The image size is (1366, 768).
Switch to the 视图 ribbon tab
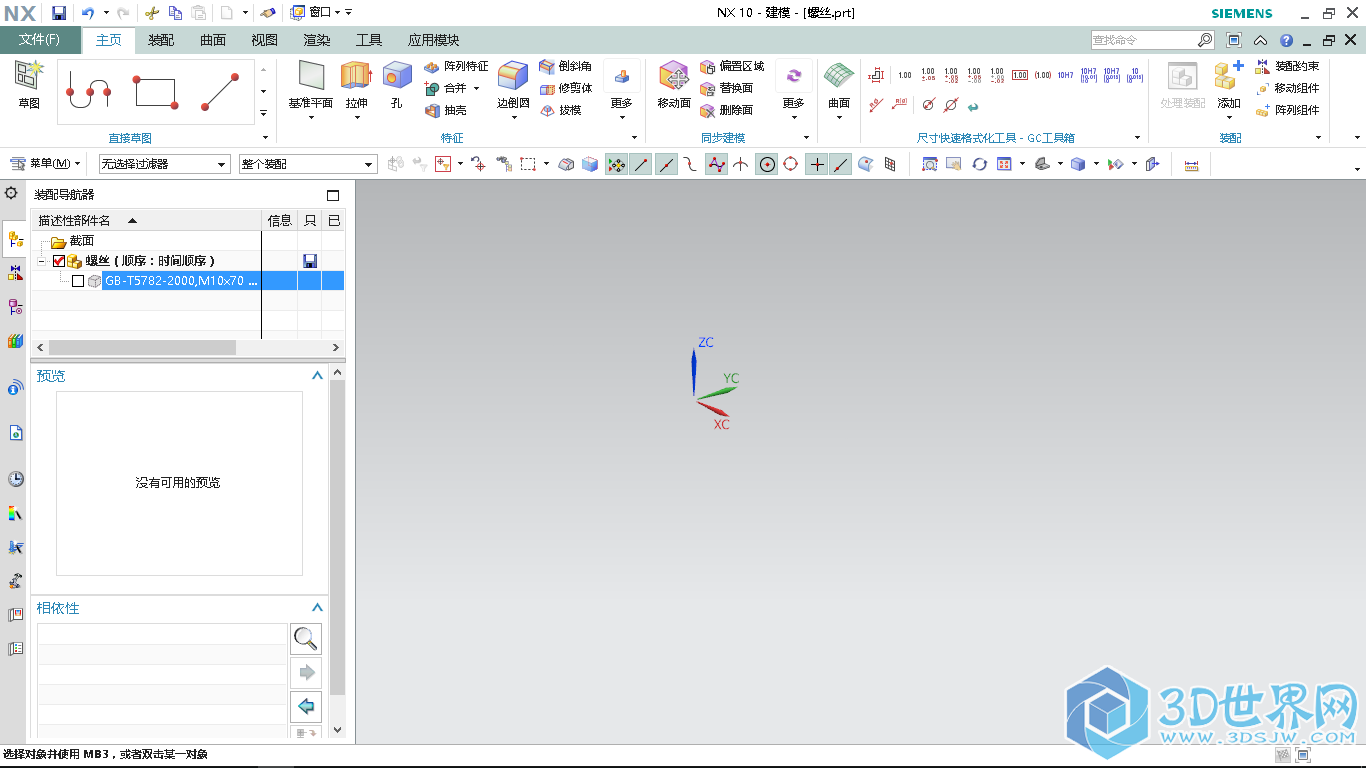pos(265,40)
